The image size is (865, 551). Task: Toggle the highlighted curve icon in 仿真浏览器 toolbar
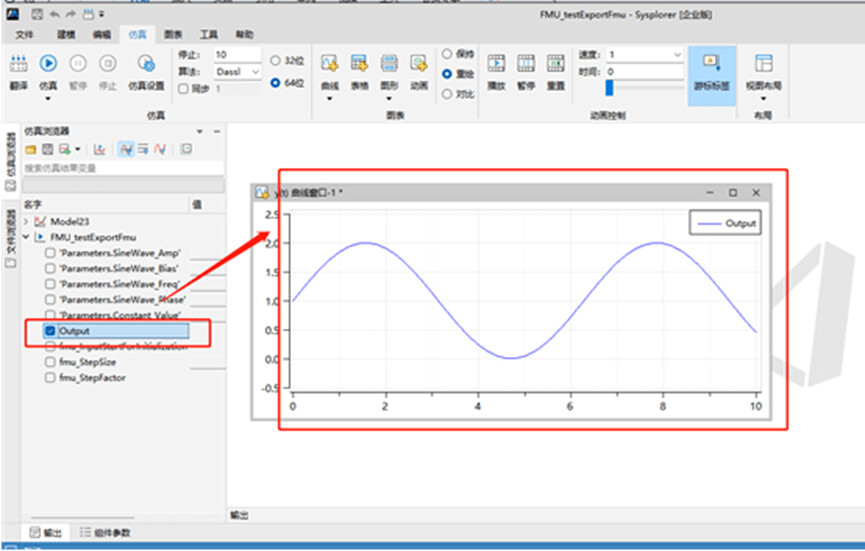pyautogui.click(x=126, y=149)
